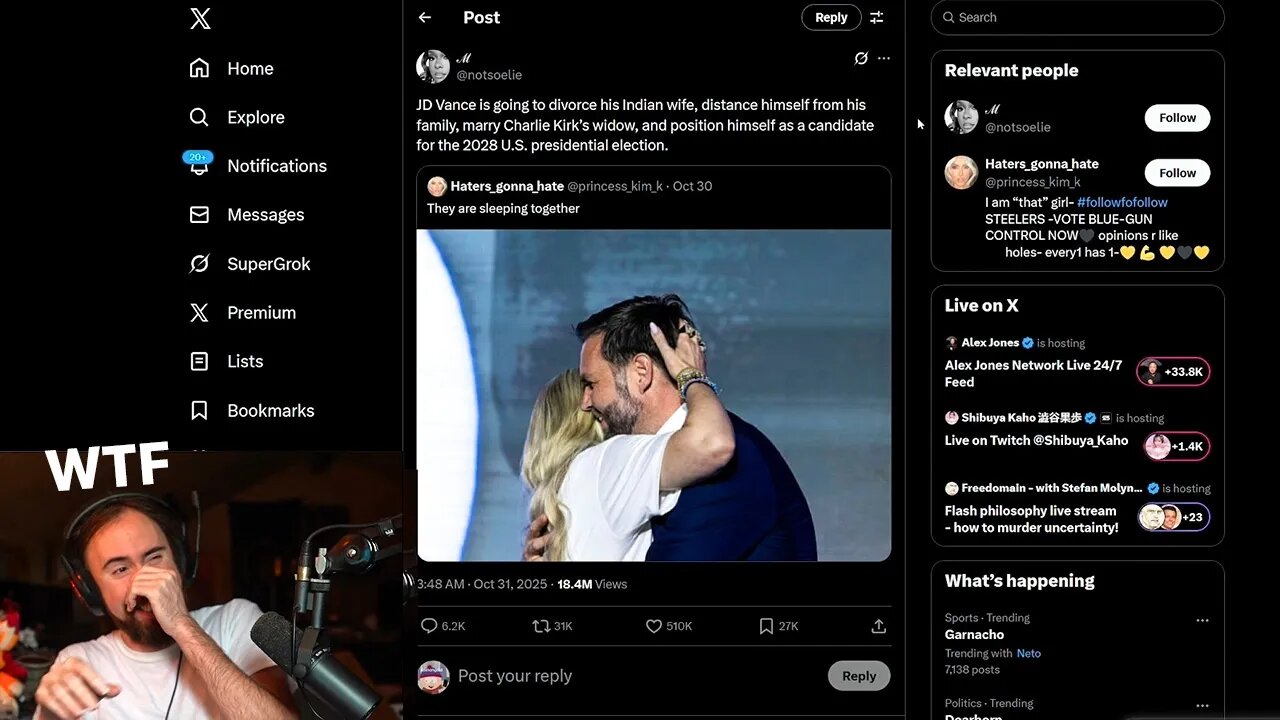Open the Garnacho trending topic
This screenshot has height=720, width=1280.
click(x=974, y=634)
